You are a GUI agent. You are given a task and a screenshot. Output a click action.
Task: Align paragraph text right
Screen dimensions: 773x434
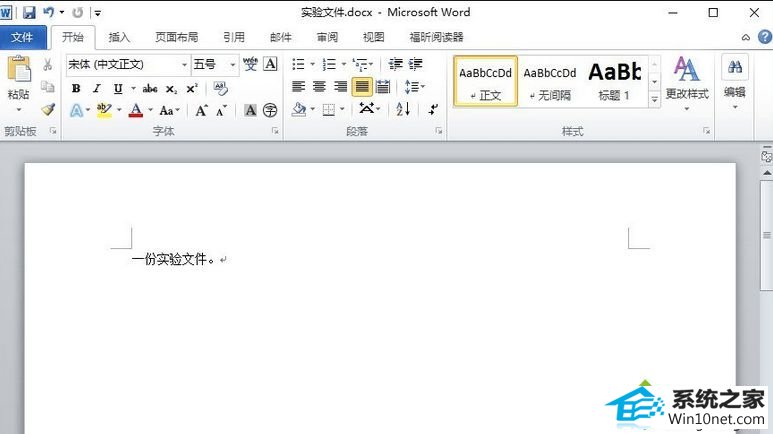(340, 87)
